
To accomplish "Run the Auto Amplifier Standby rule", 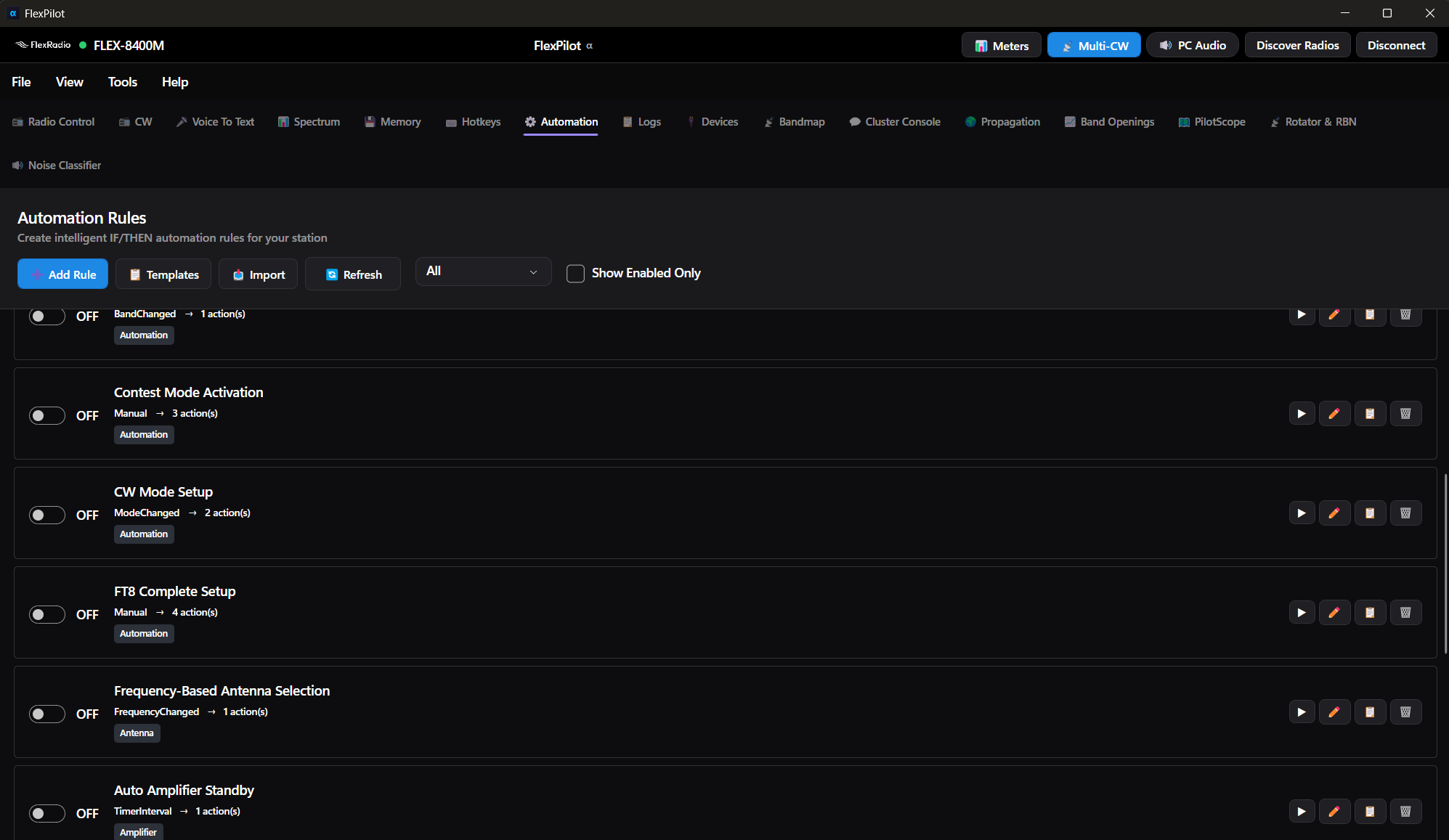I will (1302, 812).
